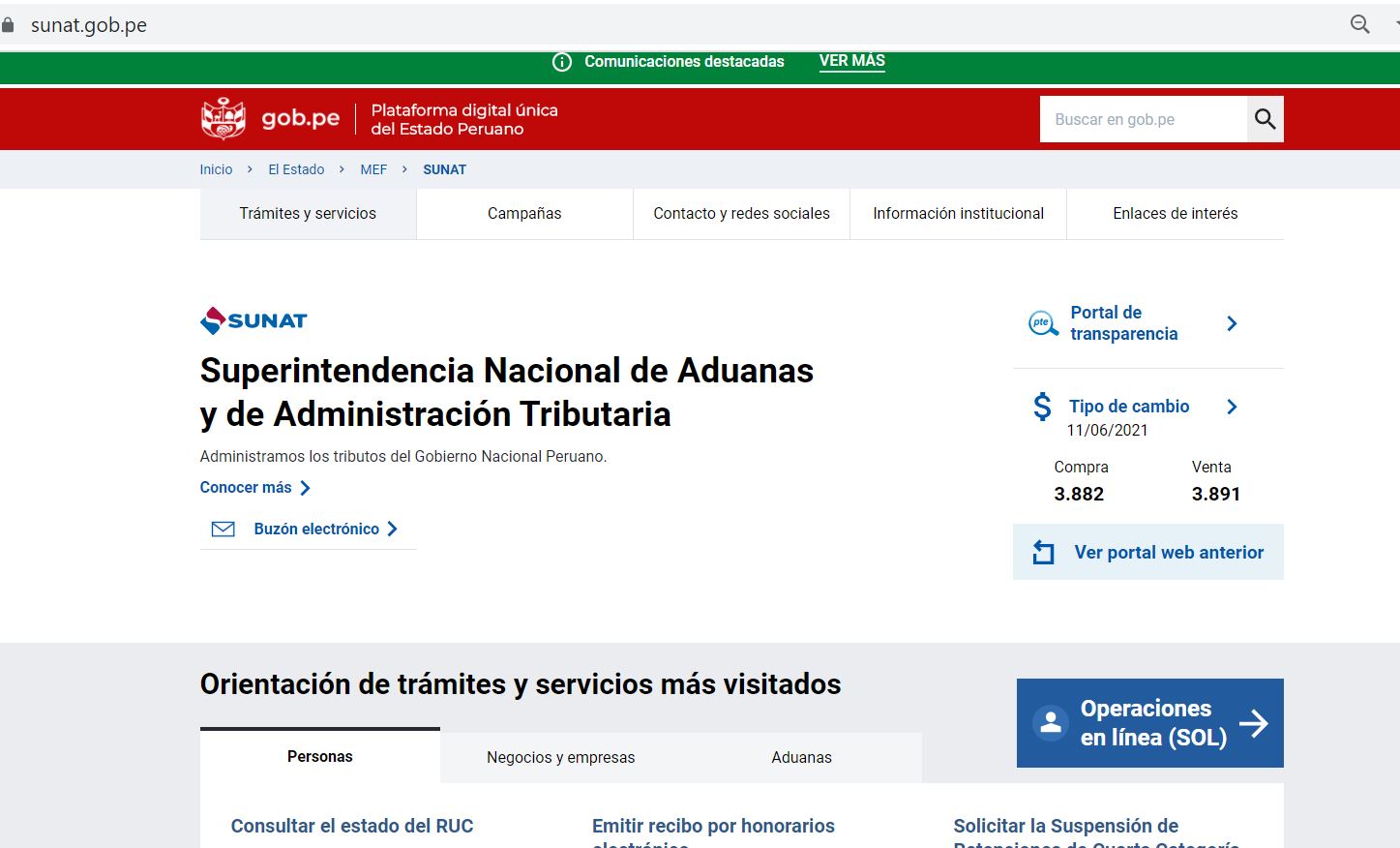Image resolution: width=1400 pixels, height=848 pixels.
Task: Click the info icon next to Comunicaciones destacadas
Action: [x=561, y=62]
